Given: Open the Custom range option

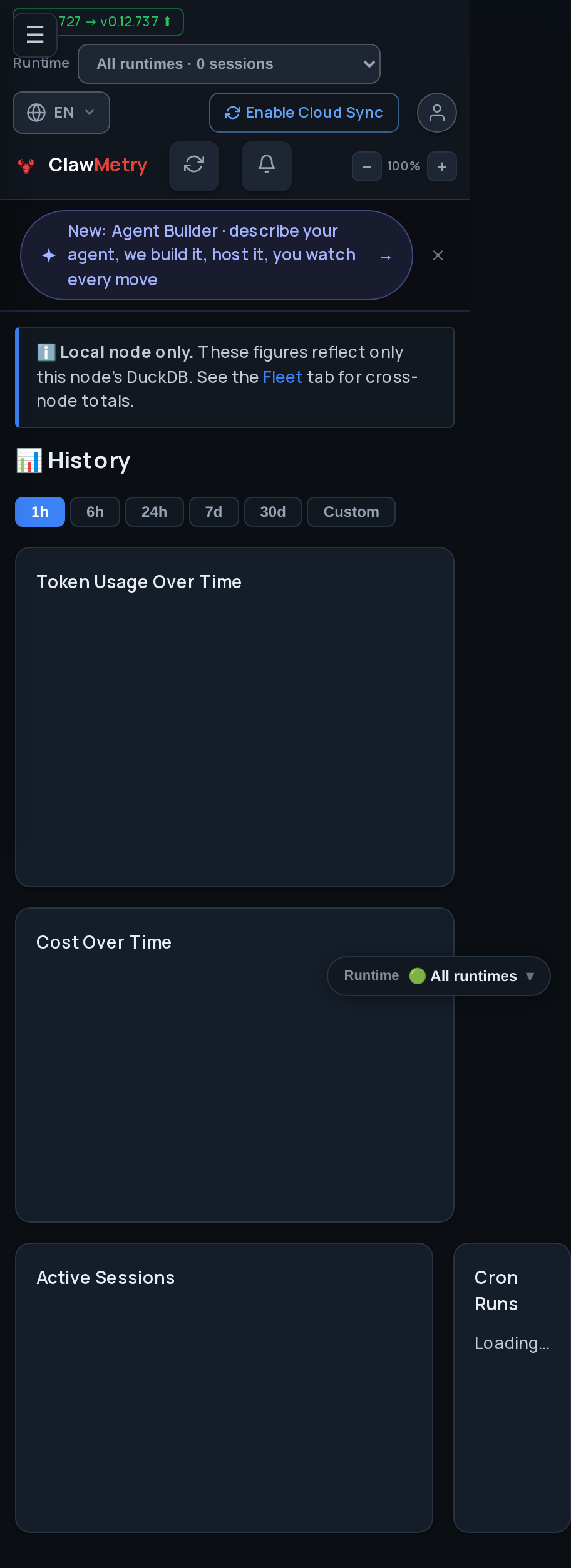Looking at the screenshot, I should click(351, 512).
